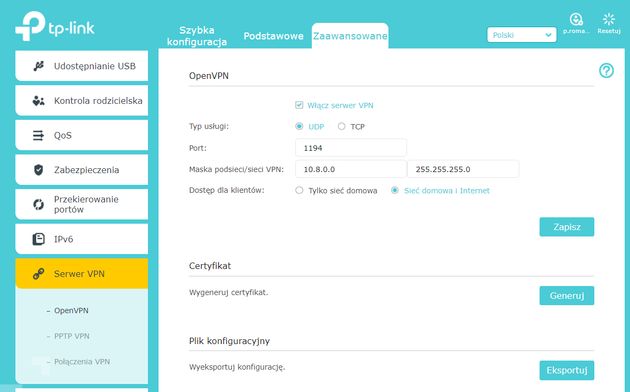Screen dimensions: 630x392
Task: Select the UDP service type radio button
Action: click(x=299, y=126)
